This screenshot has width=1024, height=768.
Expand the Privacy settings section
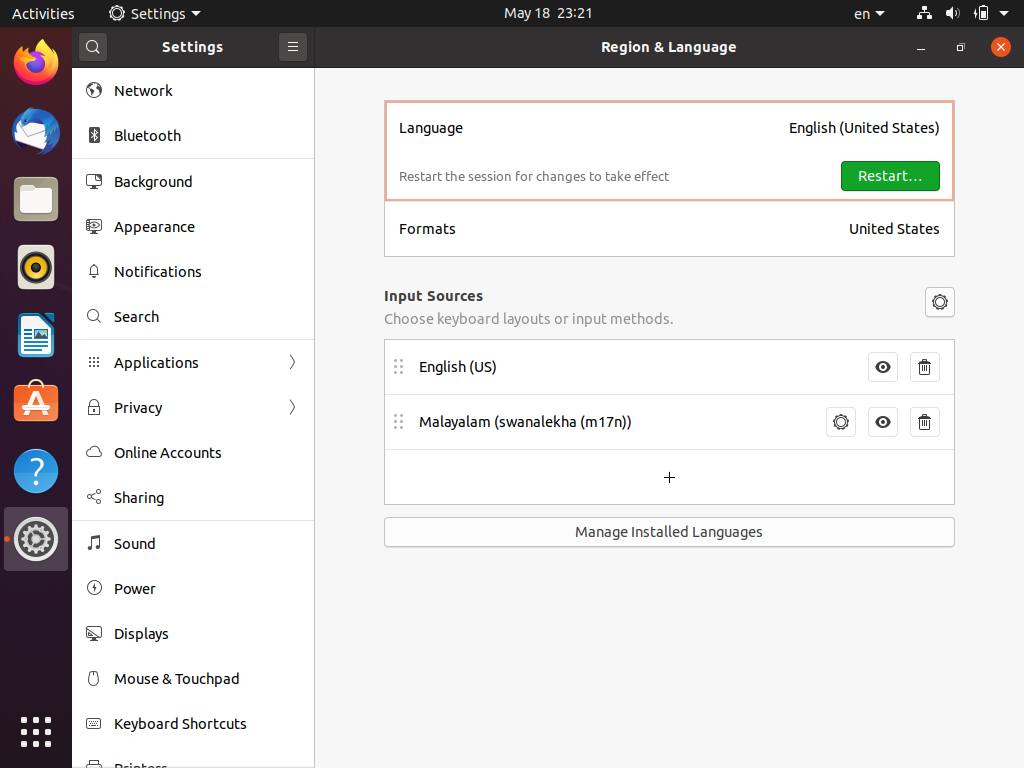coord(193,407)
